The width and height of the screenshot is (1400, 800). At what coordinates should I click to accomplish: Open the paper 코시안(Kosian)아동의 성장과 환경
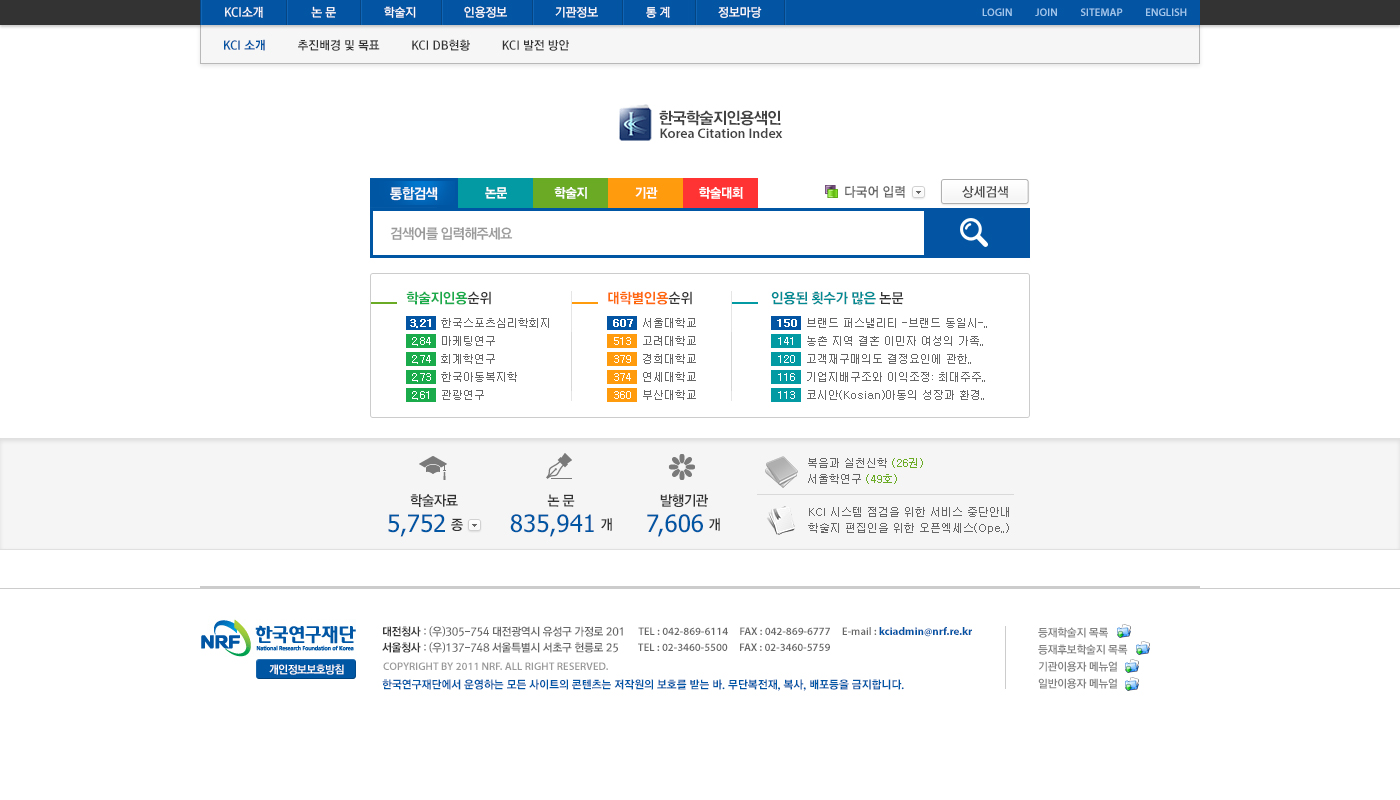coord(896,395)
